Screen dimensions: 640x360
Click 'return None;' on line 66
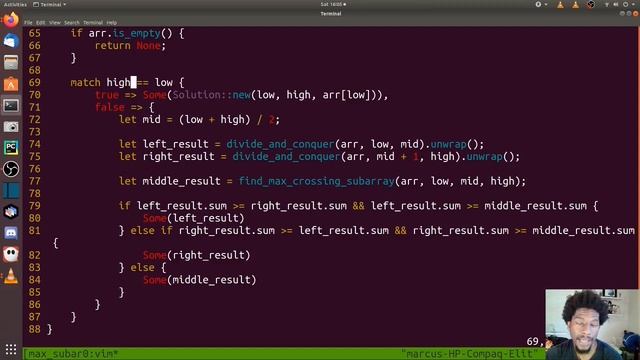[x=130, y=46]
